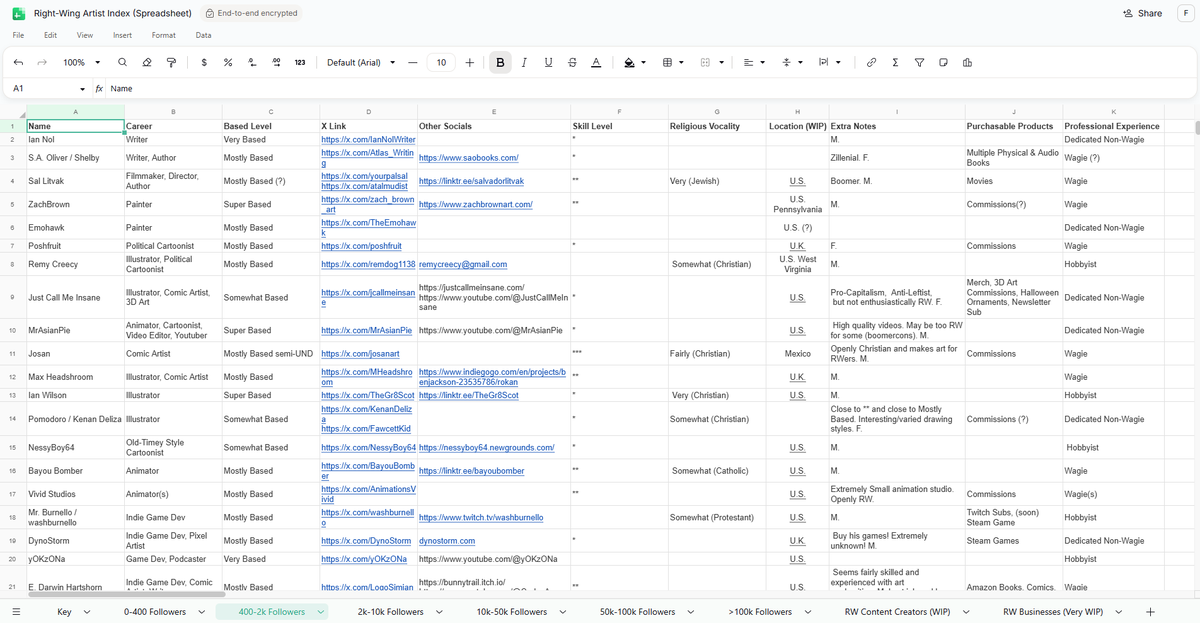Open the F user avatar

[x=1184, y=13]
